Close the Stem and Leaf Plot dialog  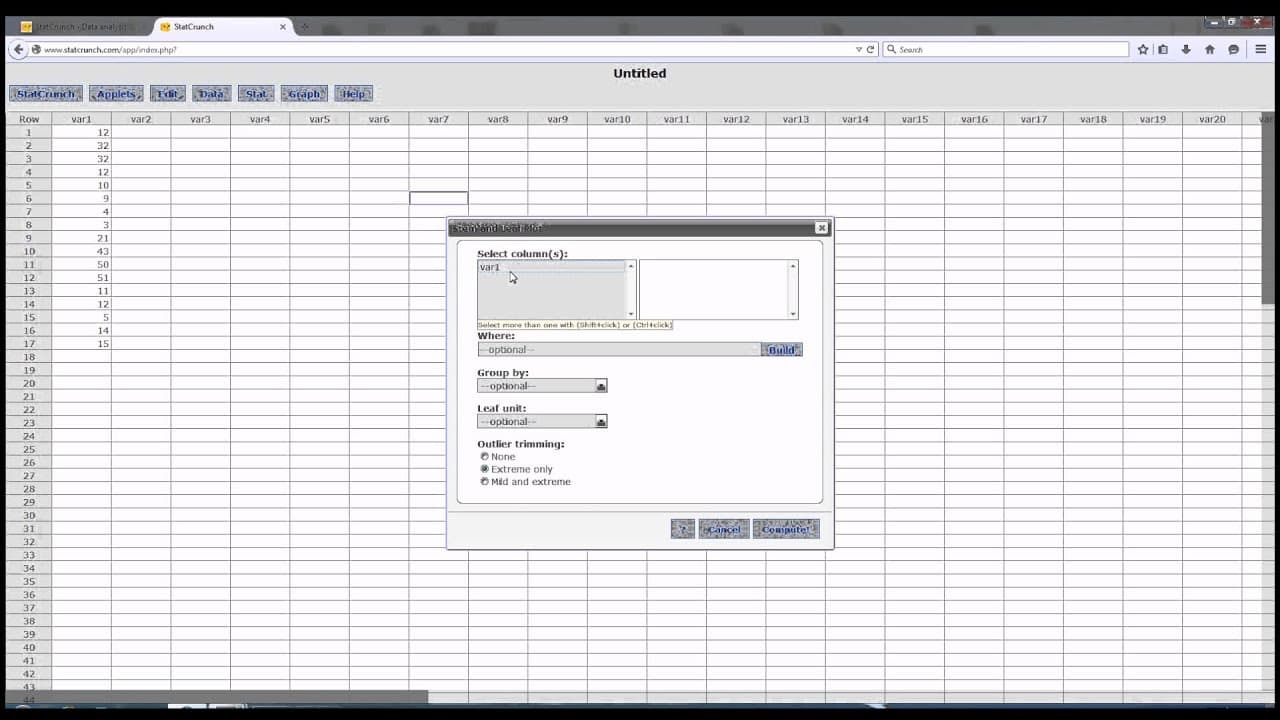[822, 228]
